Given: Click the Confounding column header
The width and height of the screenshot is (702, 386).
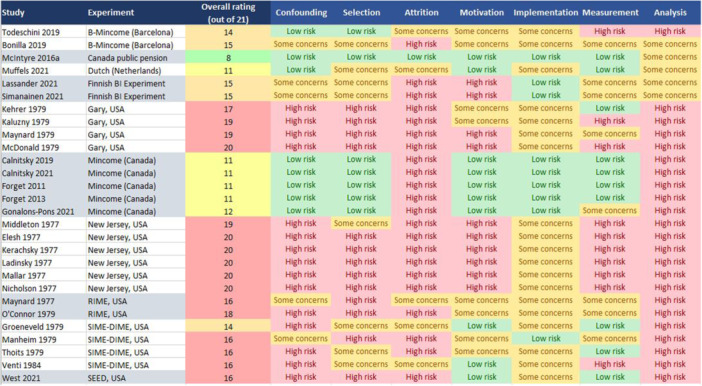Looking at the screenshot, I should click(301, 13).
